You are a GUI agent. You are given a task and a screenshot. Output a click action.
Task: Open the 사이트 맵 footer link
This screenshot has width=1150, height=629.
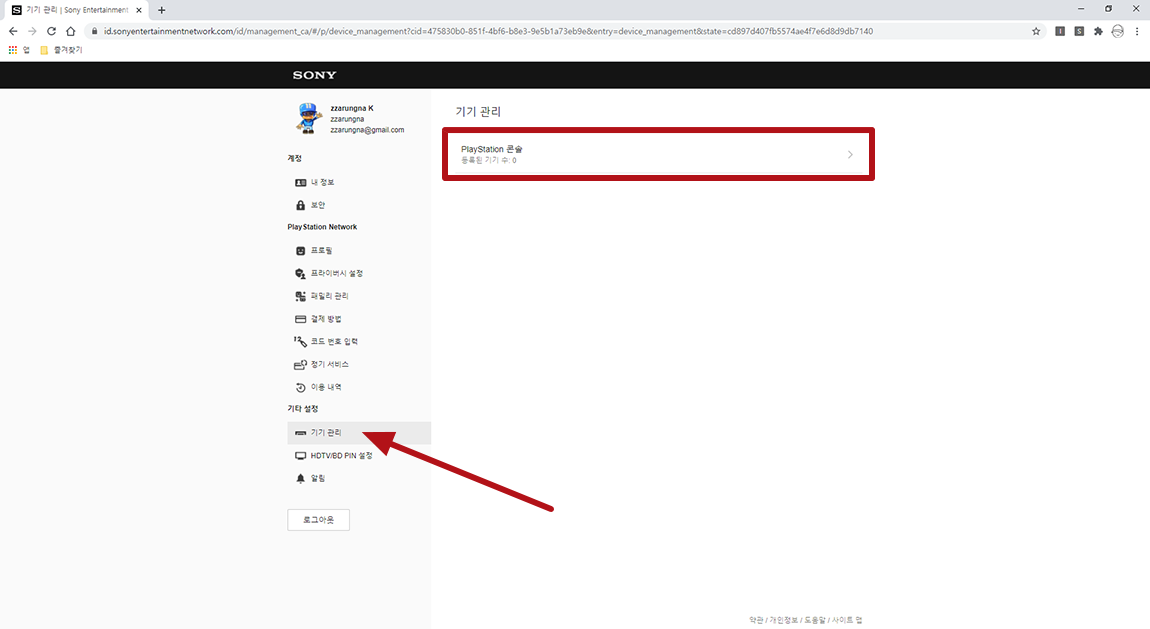point(847,620)
